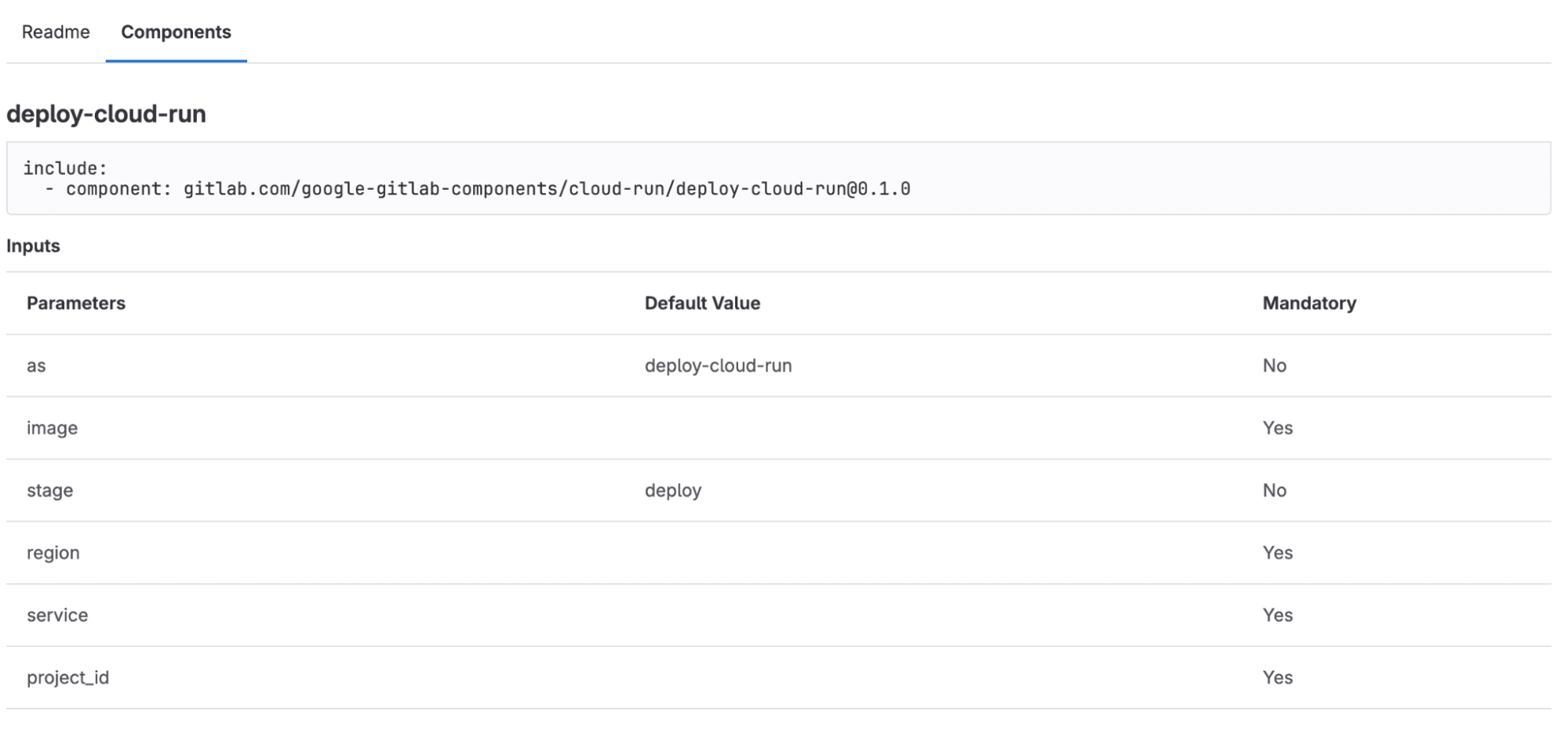This screenshot has width=1568, height=752.
Task: Click the 'image' parameter cell
Action: point(52,428)
